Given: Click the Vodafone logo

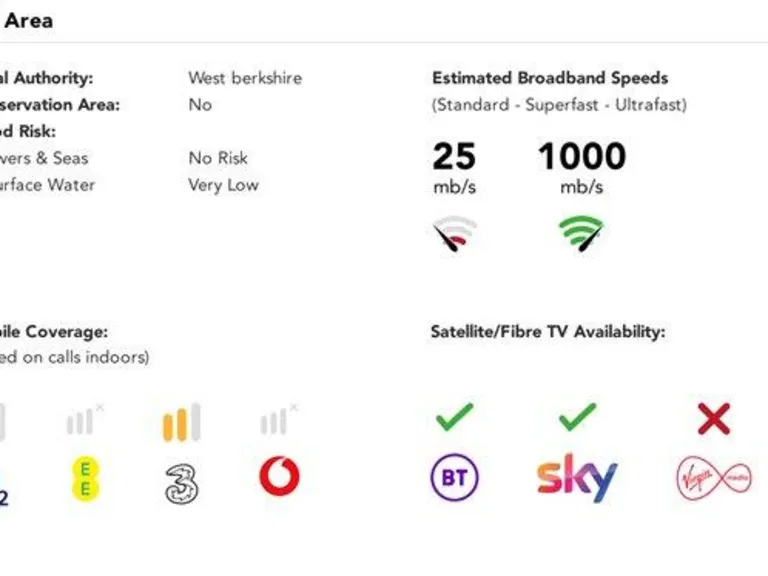Looking at the screenshot, I should pyautogui.click(x=279, y=476).
